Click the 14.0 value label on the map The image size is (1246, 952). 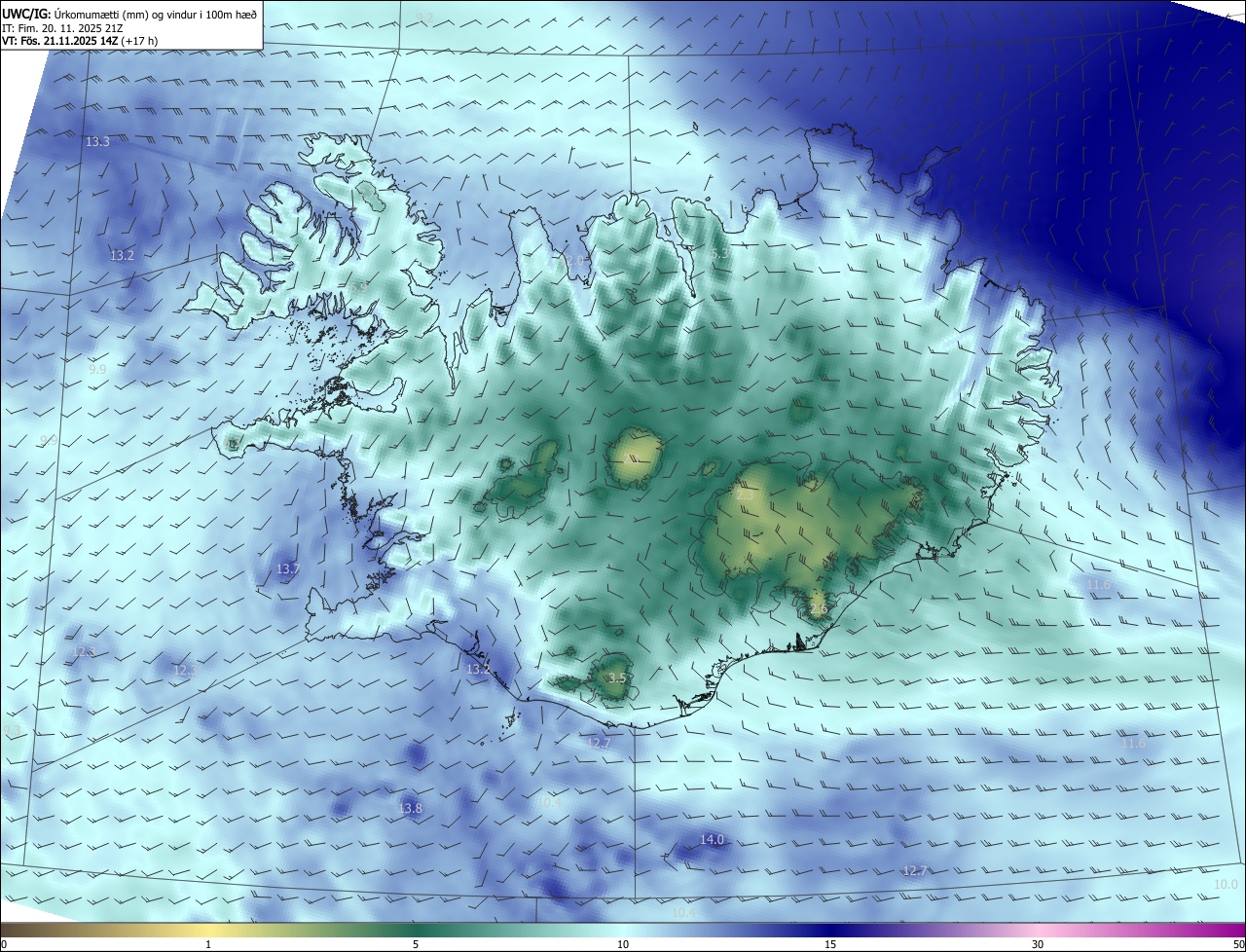click(x=713, y=839)
